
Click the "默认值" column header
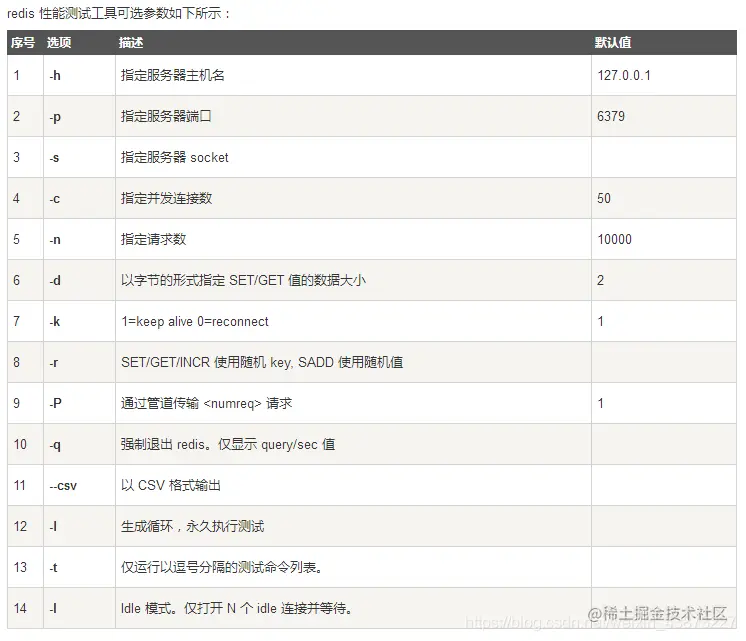(613, 42)
